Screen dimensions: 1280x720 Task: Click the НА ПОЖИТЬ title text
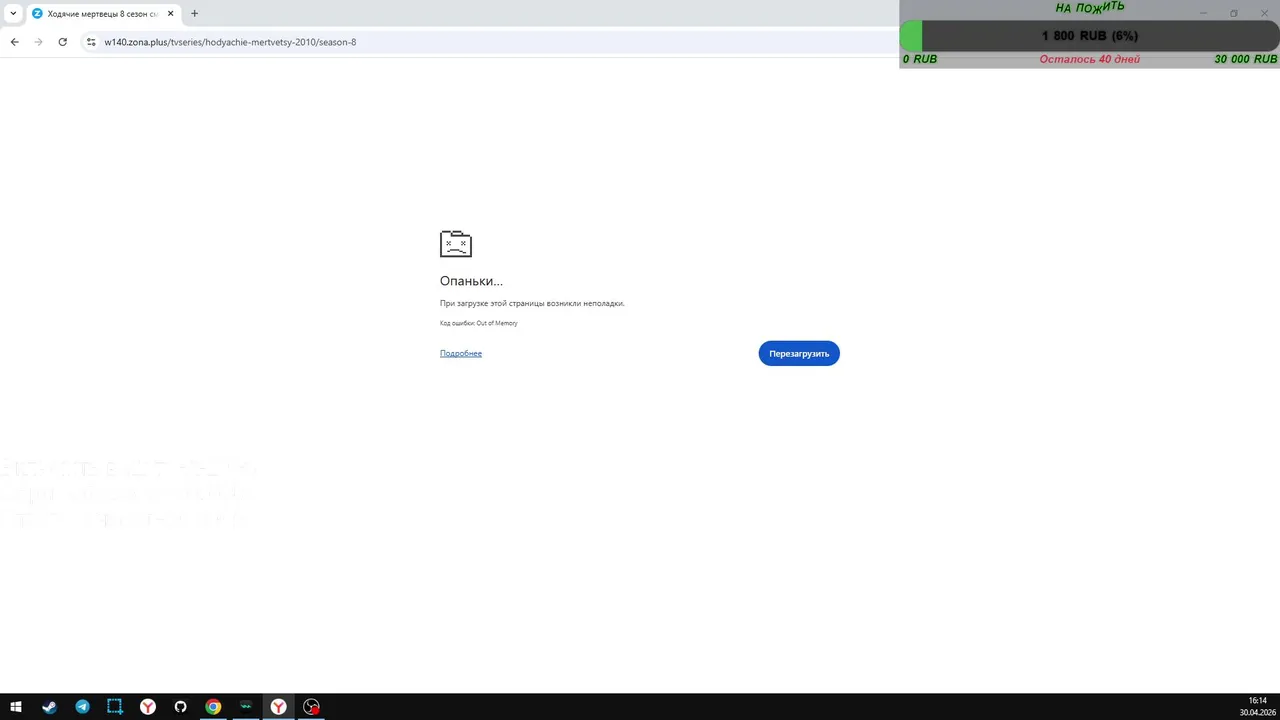1090,7
